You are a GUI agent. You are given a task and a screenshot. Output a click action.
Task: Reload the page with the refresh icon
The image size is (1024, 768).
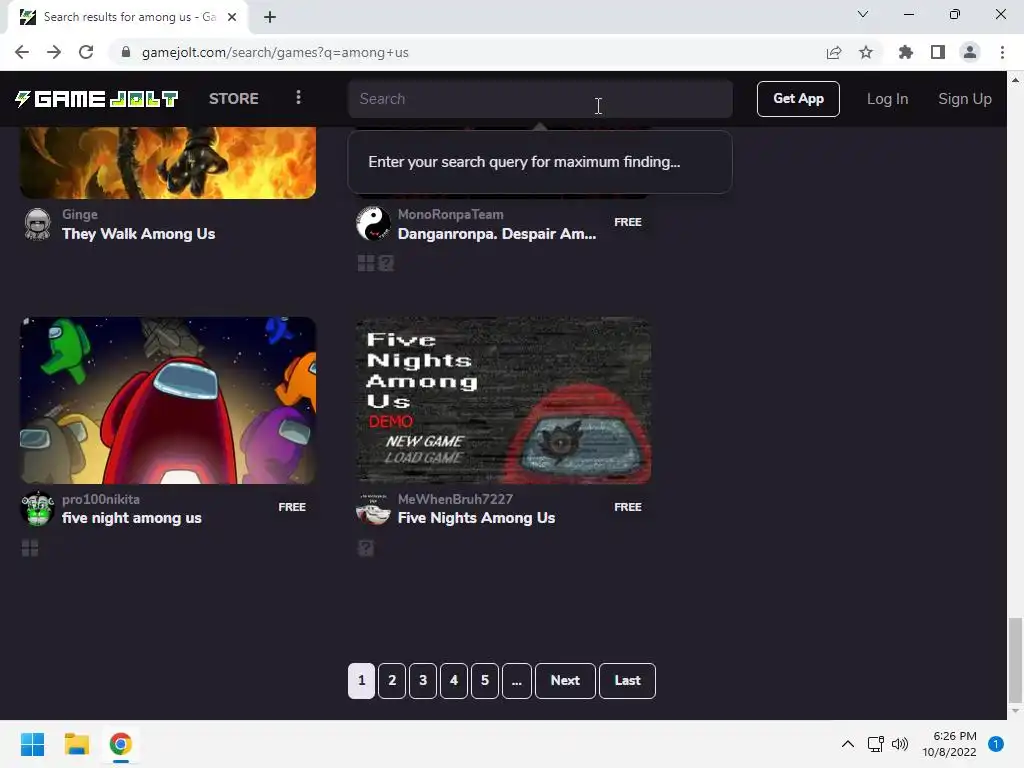(86, 52)
